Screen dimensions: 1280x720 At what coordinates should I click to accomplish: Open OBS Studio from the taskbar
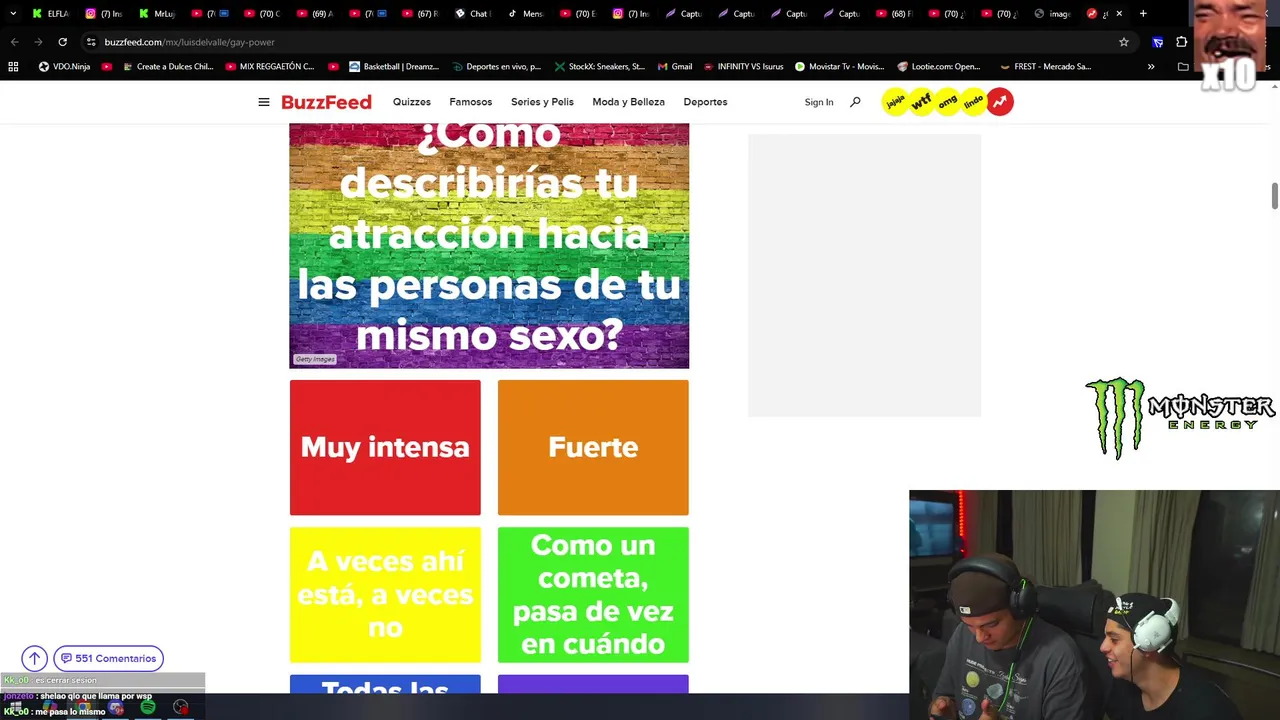tap(181, 708)
